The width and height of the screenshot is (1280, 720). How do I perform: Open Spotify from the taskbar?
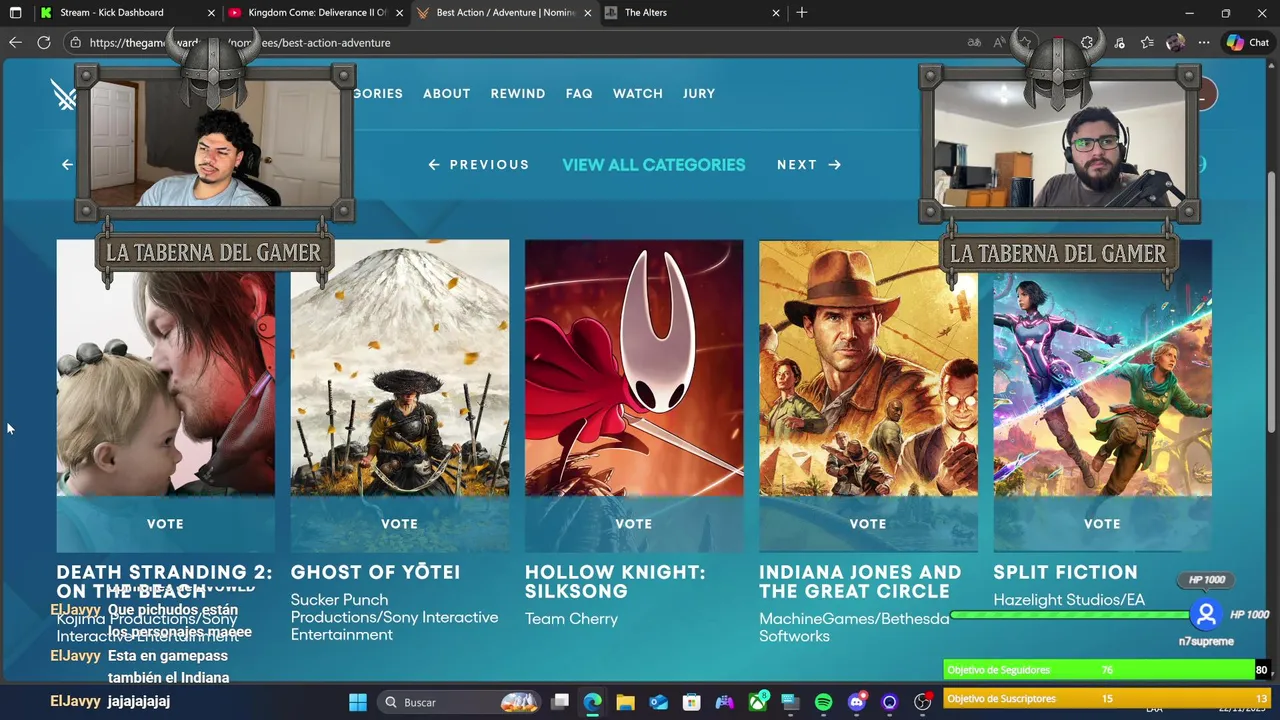824,702
